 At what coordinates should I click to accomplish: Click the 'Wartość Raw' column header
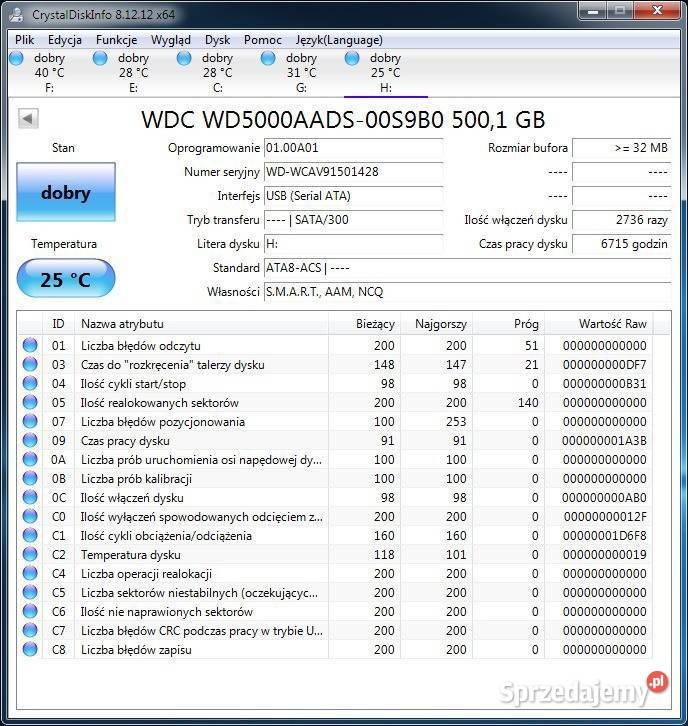[x=612, y=324]
